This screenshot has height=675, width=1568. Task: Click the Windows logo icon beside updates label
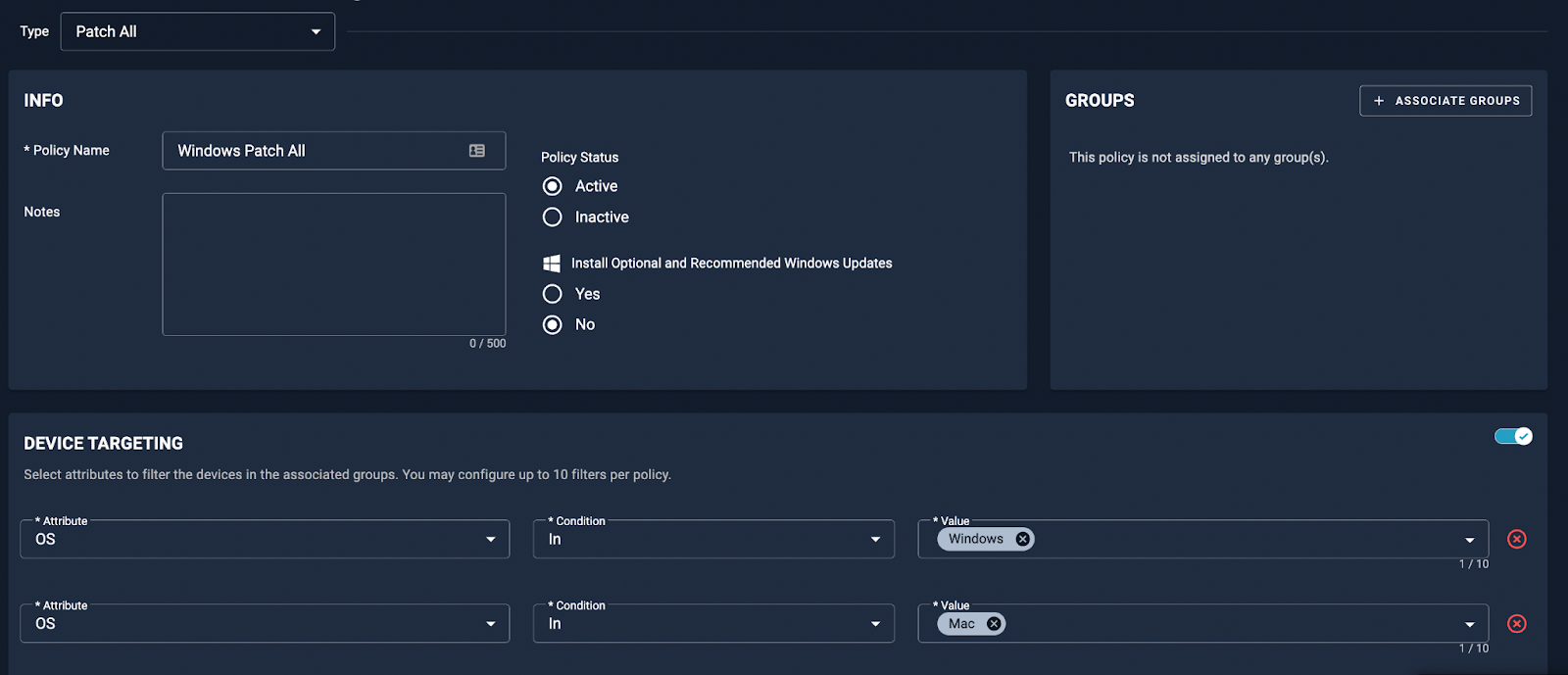(552, 264)
